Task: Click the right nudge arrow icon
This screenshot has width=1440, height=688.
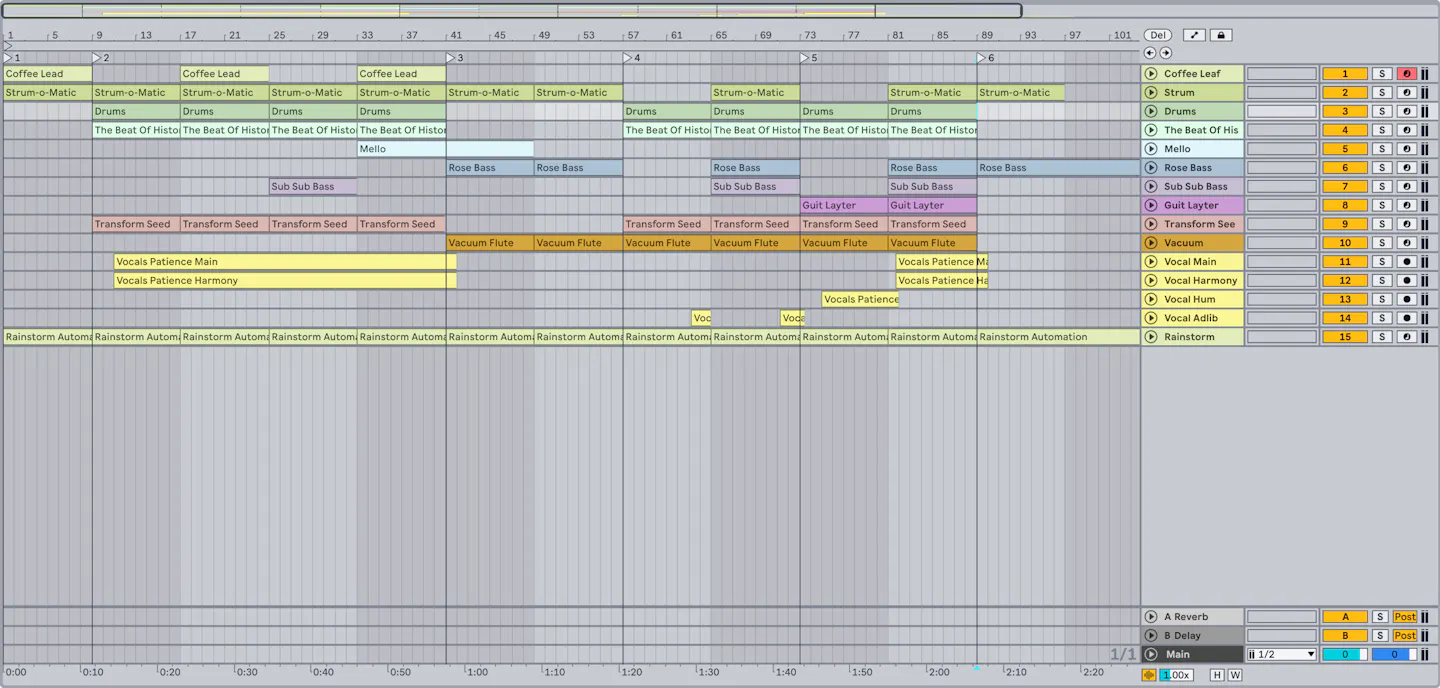Action: coord(1164,52)
